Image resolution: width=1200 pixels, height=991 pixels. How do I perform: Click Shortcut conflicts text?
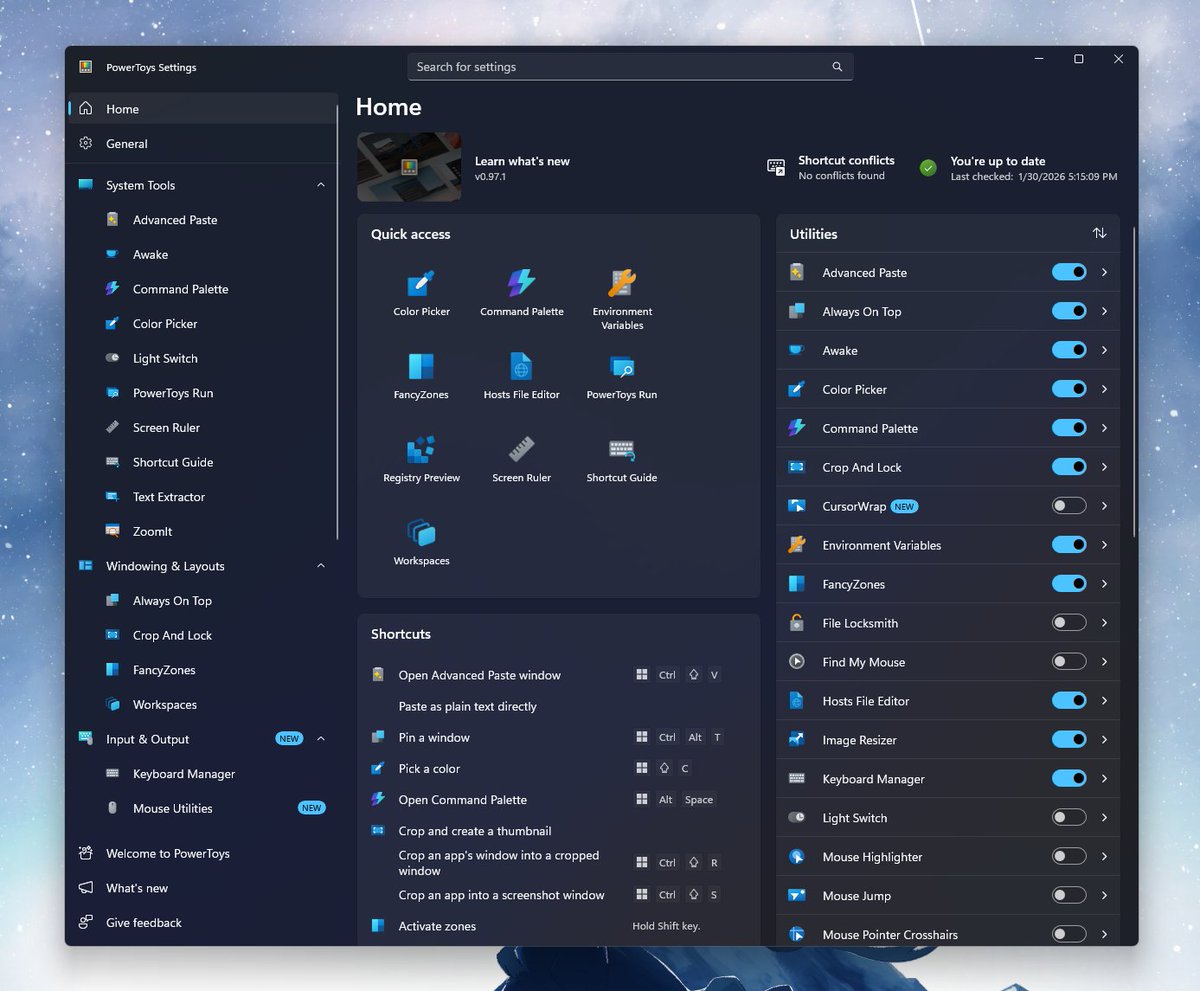846,160
